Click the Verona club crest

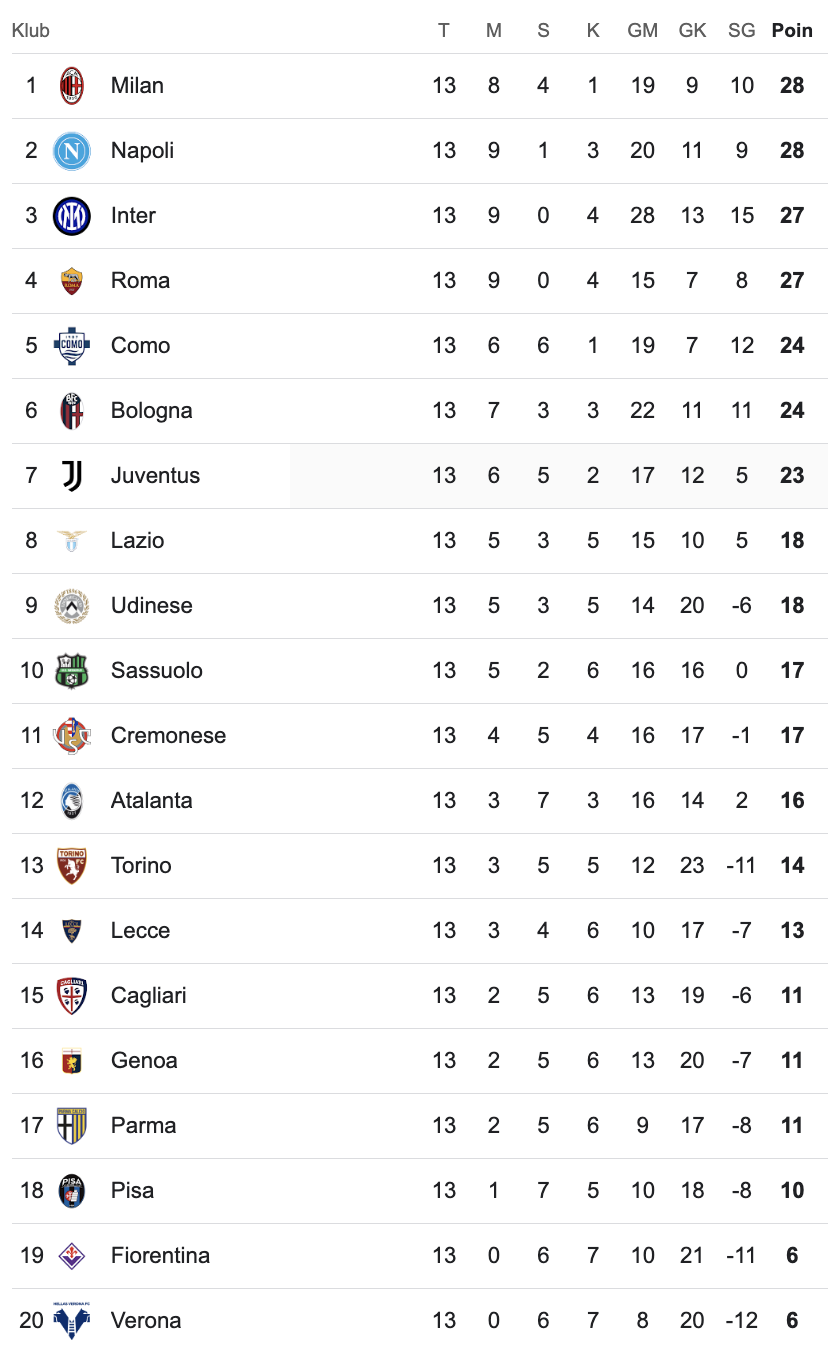click(x=72, y=1321)
